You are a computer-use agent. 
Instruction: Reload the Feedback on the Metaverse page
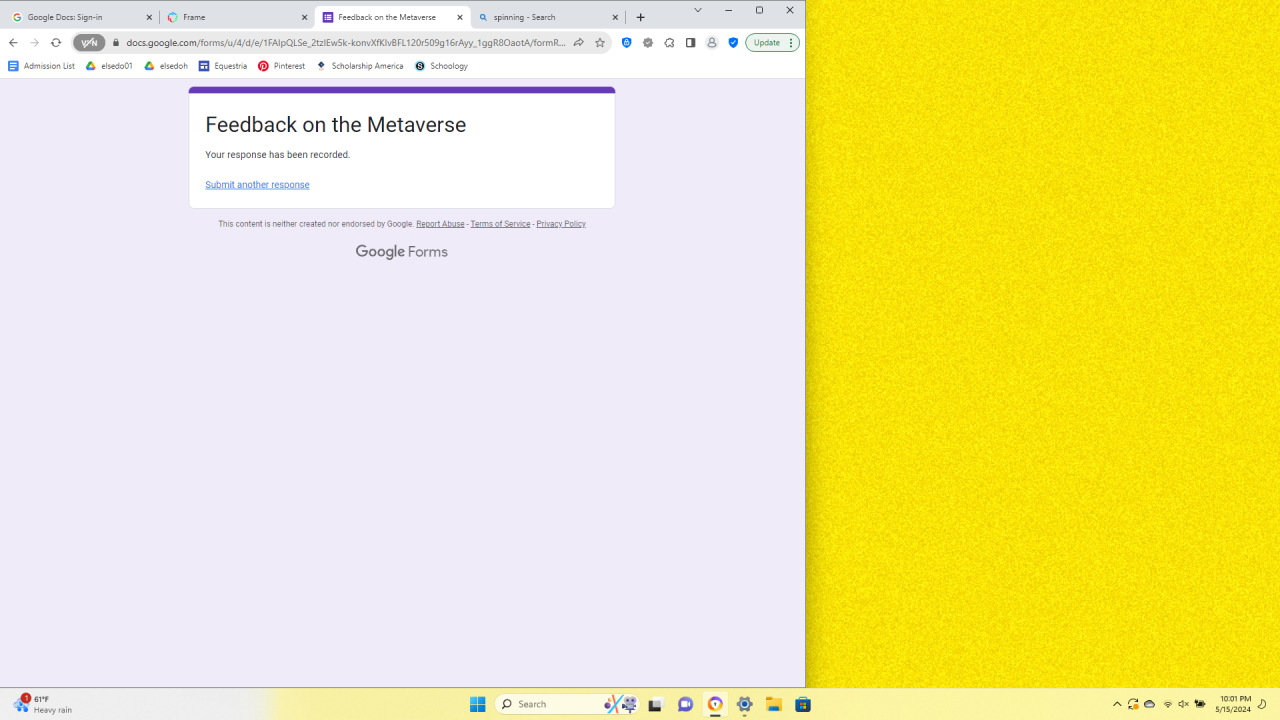pyautogui.click(x=56, y=43)
